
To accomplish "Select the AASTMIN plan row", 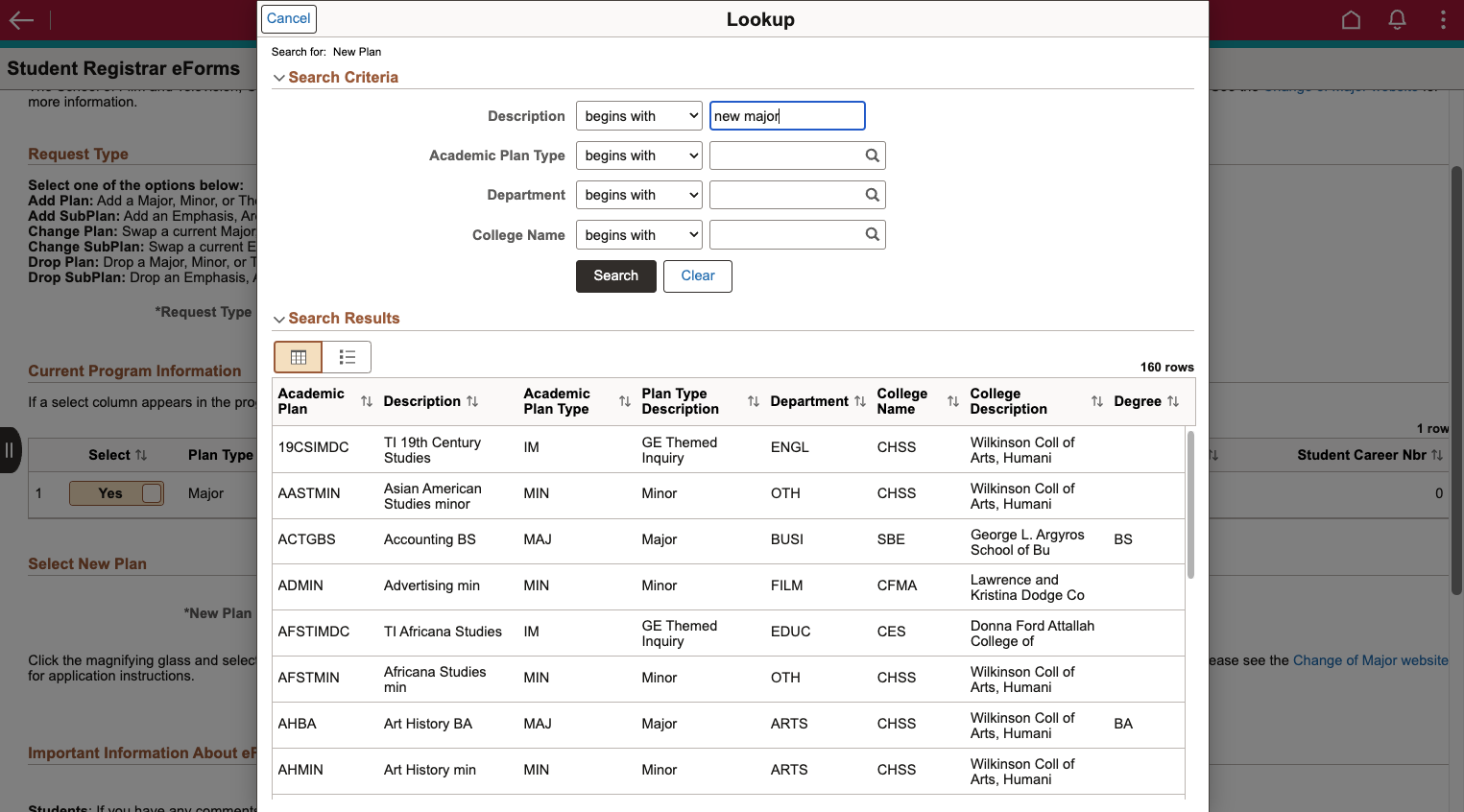I will click(729, 495).
